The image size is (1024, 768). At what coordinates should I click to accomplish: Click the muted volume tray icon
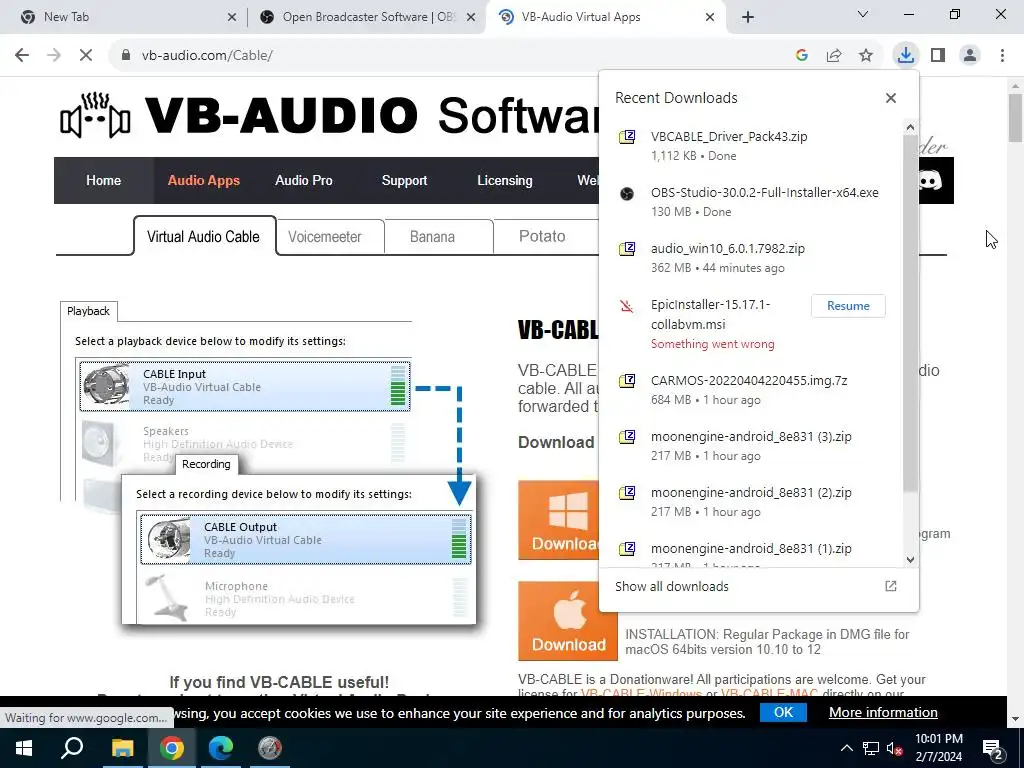click(x=894, y=748)
